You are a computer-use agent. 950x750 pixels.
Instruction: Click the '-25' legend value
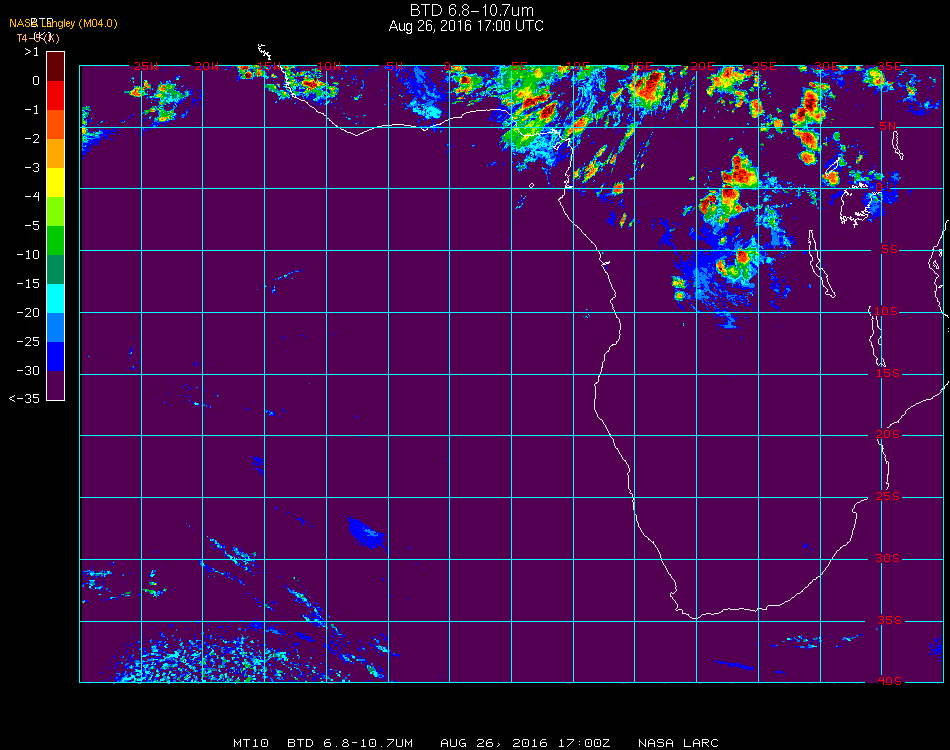pyautogui.click(x=28, y=342)
